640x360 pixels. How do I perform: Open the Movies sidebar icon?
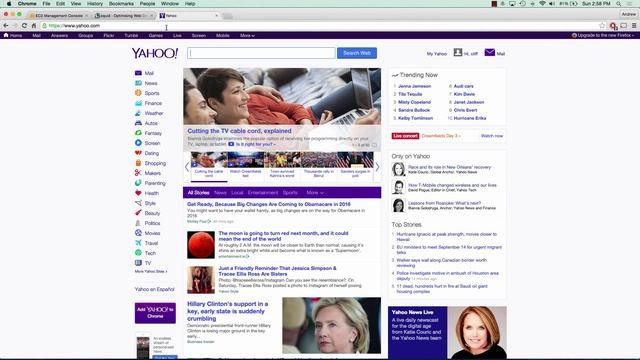pos(138,233)
